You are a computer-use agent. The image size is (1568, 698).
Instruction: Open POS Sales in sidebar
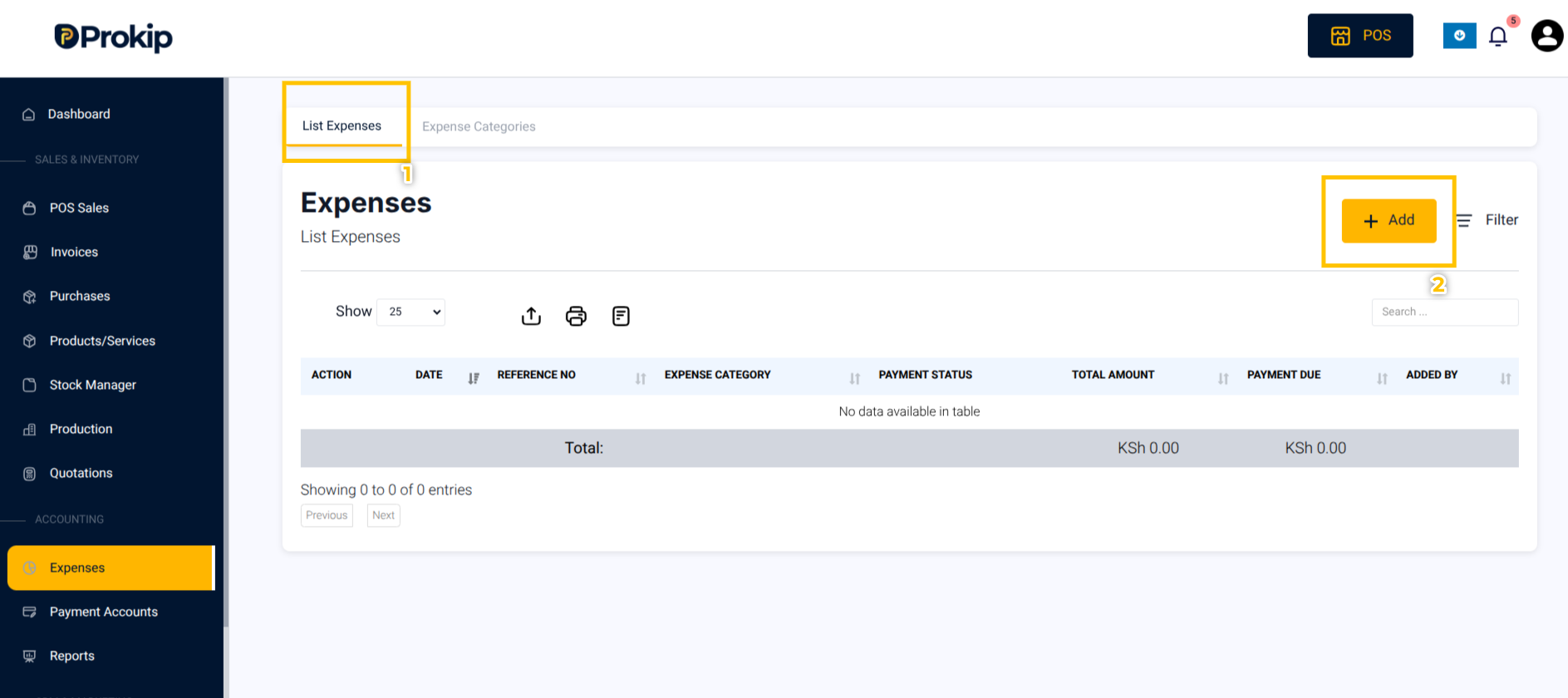point(79,208)
